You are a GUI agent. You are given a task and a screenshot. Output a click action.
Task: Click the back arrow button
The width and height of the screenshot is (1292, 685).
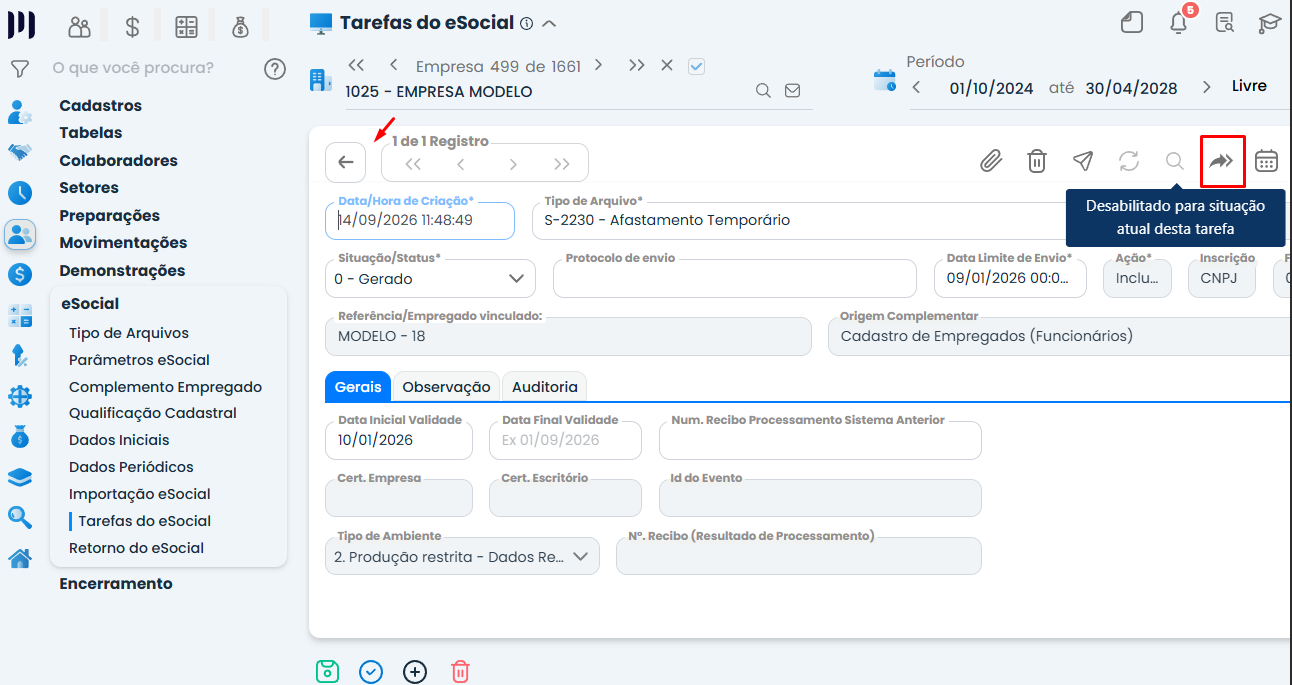click(x=346, y=163)
